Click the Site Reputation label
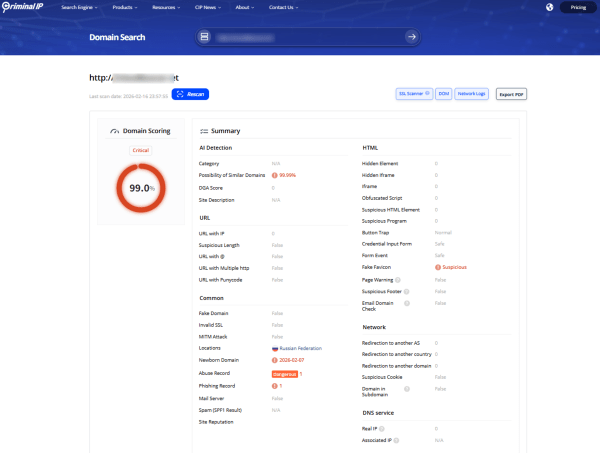600x453 pixels. pyautogui.click(x=216, y=422)
